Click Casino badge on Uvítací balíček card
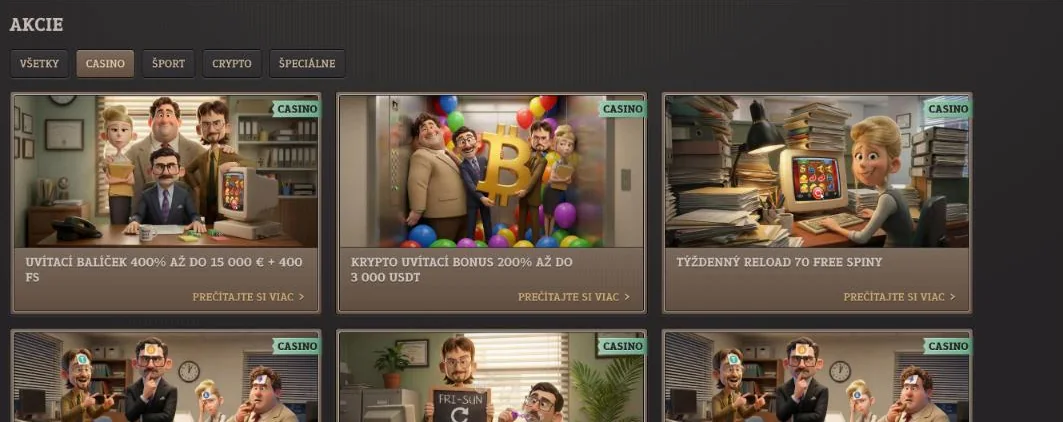Image resolution: width=1063 pixels, height=422 pixels. pyautogui.click(x=297, y=109)
